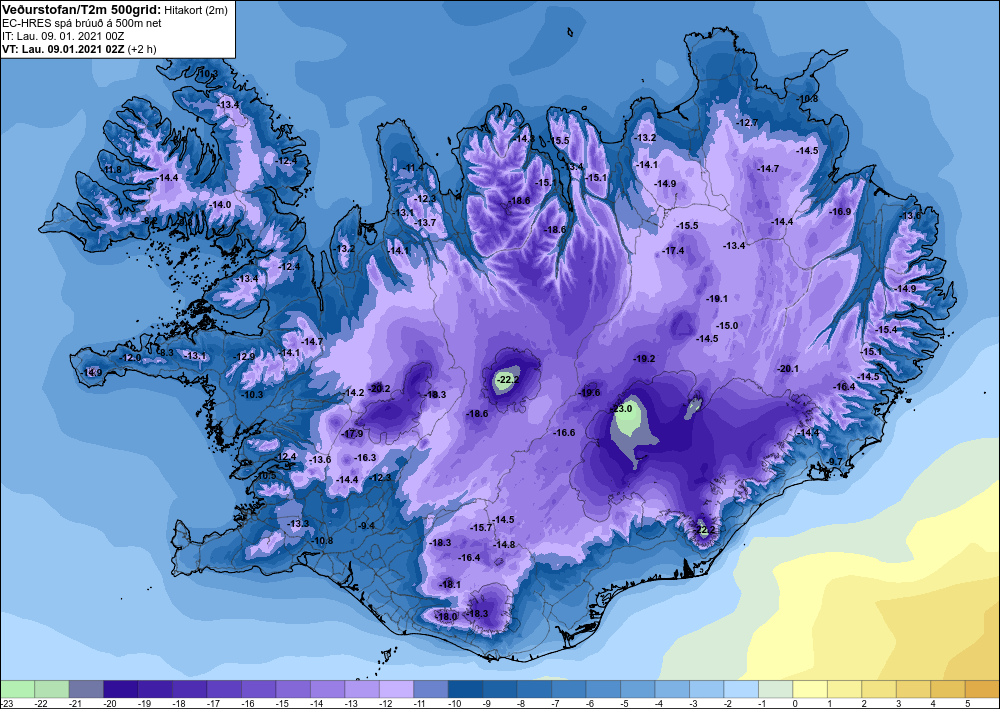Screen dimensions: 1000x709
Task: Click the -17.4 temperature label
Action: 673,251
